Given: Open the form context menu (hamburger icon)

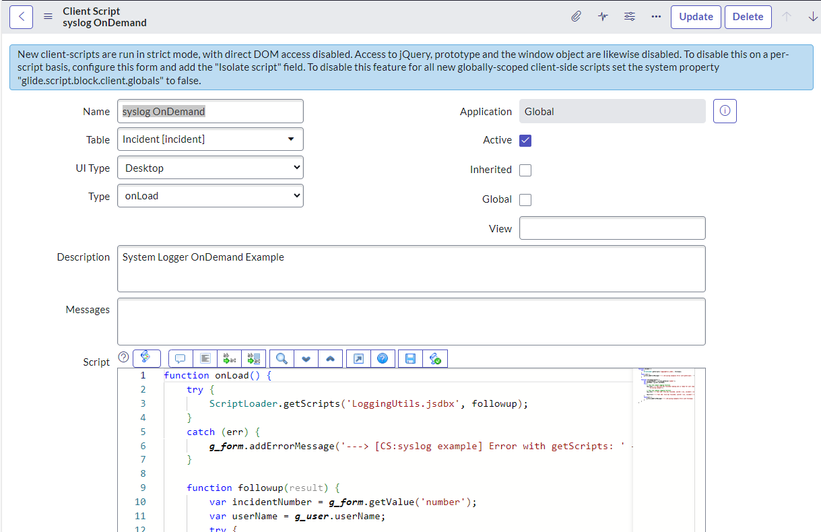Looking at the screenshot, I should coord(48,17).
